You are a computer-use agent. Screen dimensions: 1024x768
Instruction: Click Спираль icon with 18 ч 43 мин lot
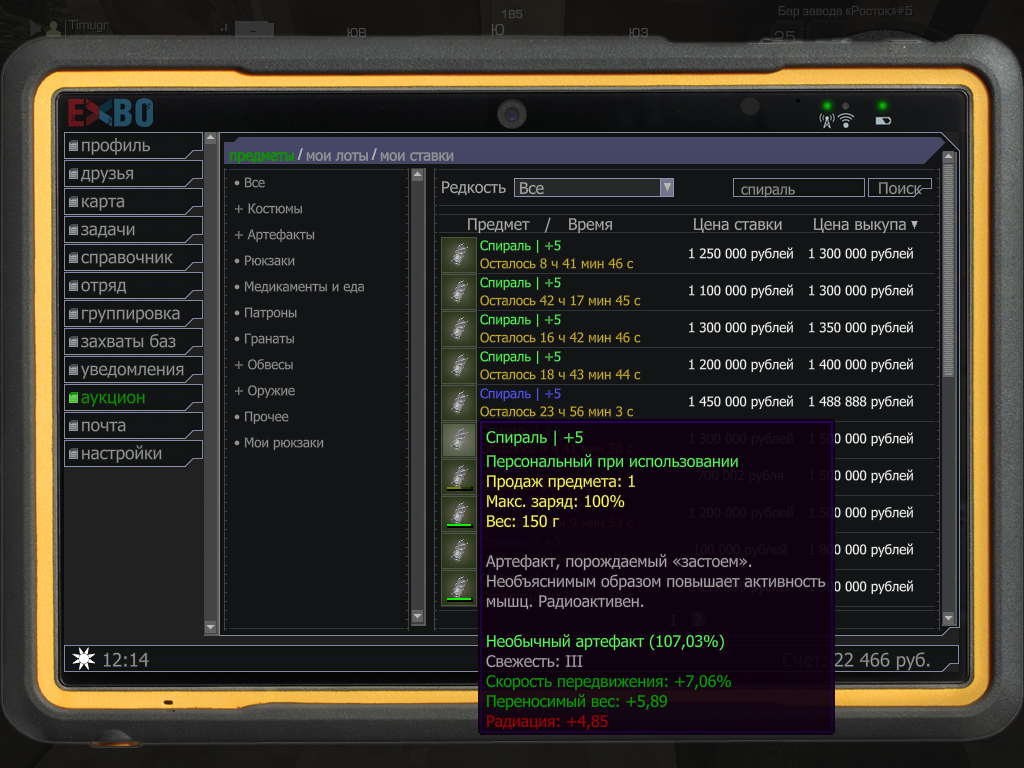458,366
